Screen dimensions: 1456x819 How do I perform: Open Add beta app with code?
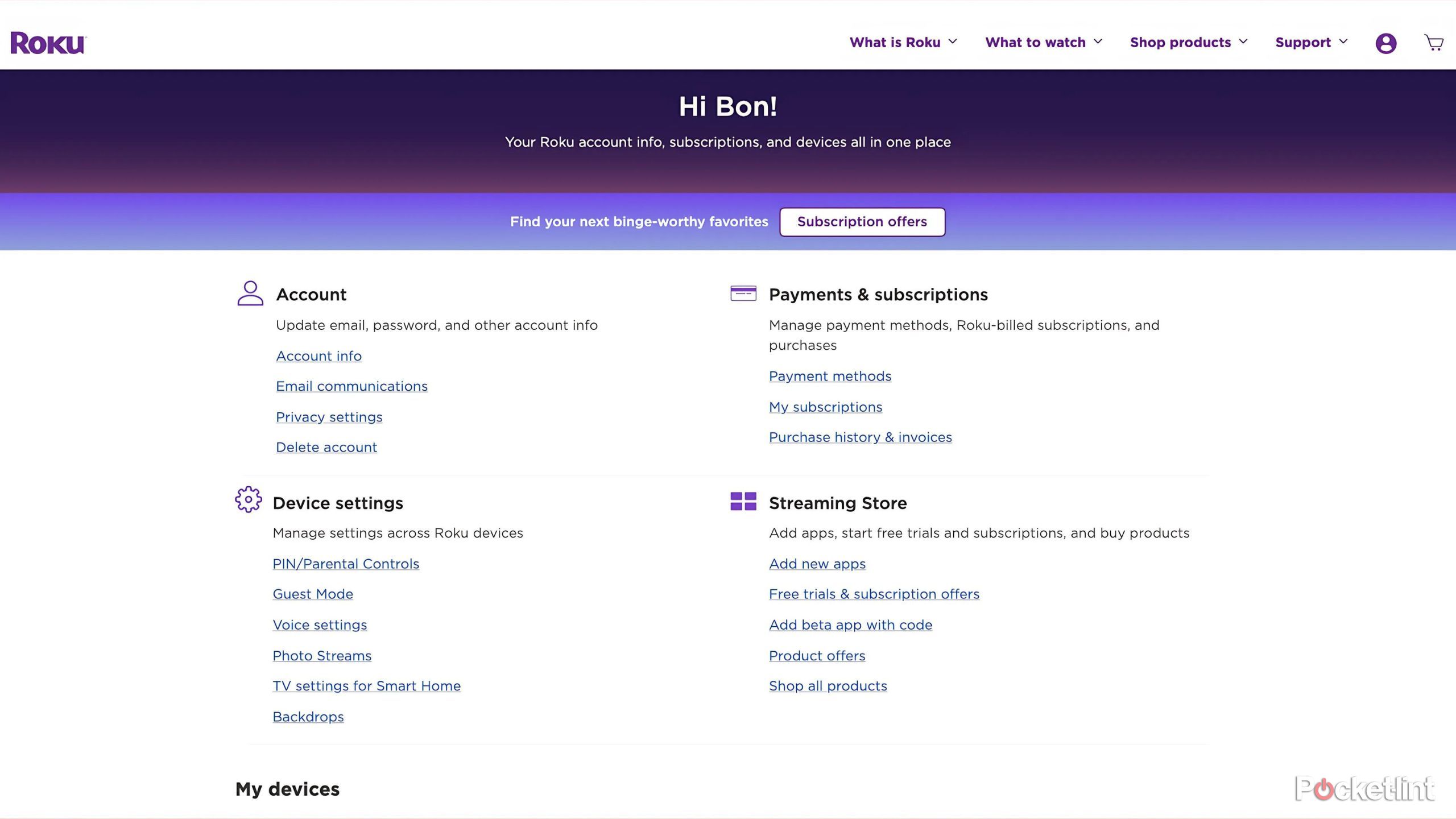[850, 625]
